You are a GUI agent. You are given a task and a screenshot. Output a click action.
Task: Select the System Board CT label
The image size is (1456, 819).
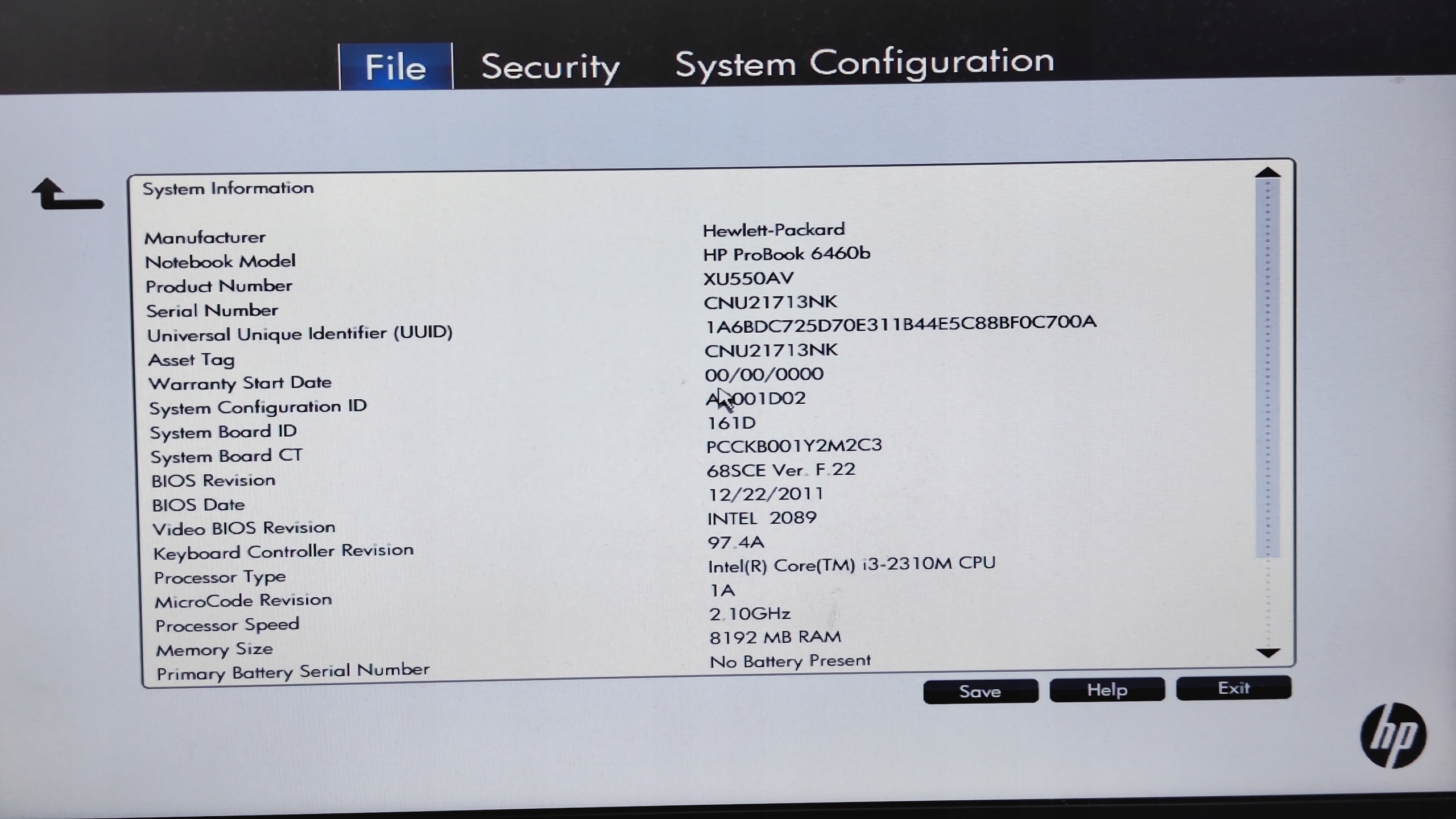click(226, 456)
